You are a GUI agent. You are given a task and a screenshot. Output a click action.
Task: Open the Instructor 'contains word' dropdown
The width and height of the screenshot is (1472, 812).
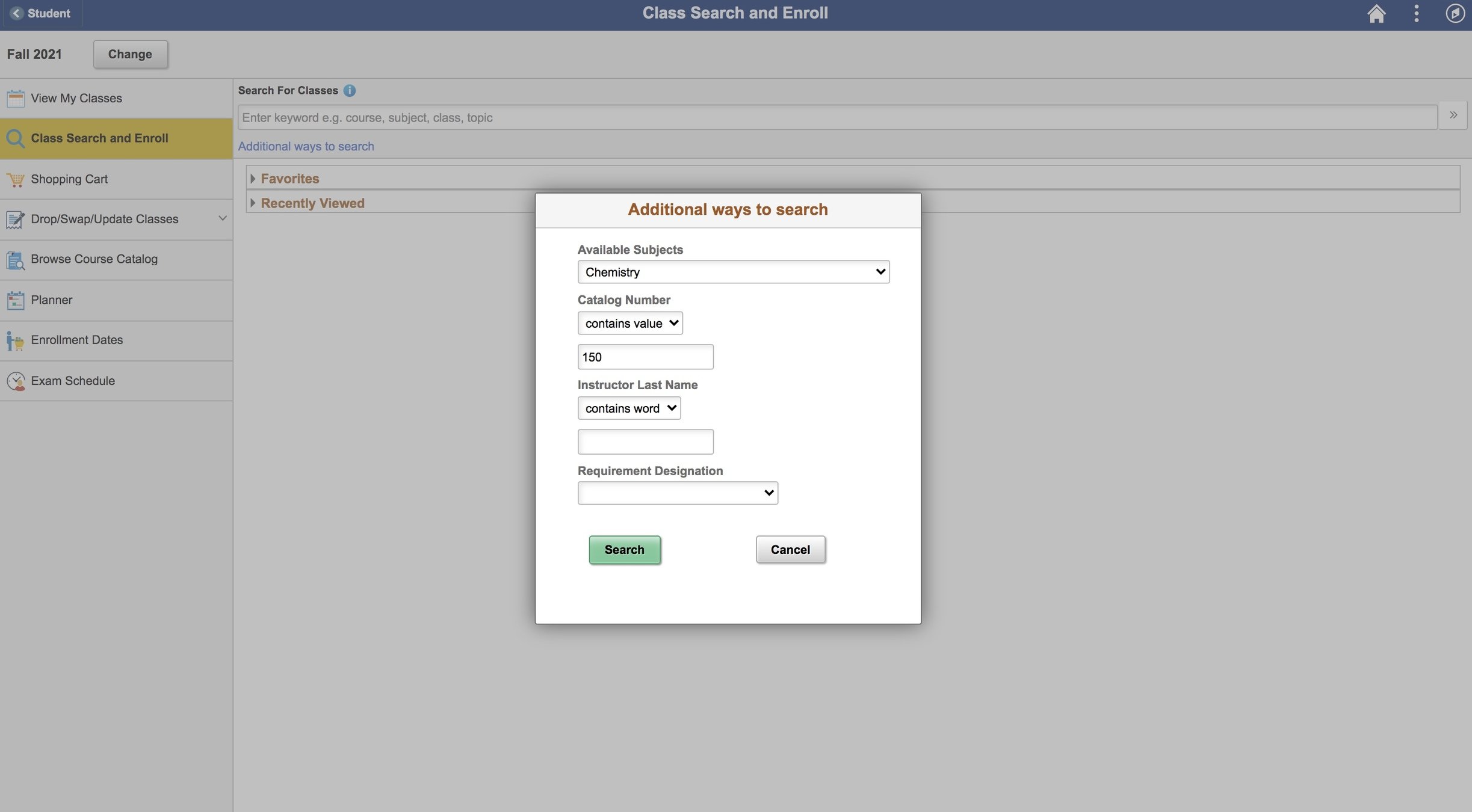point(629,408)
